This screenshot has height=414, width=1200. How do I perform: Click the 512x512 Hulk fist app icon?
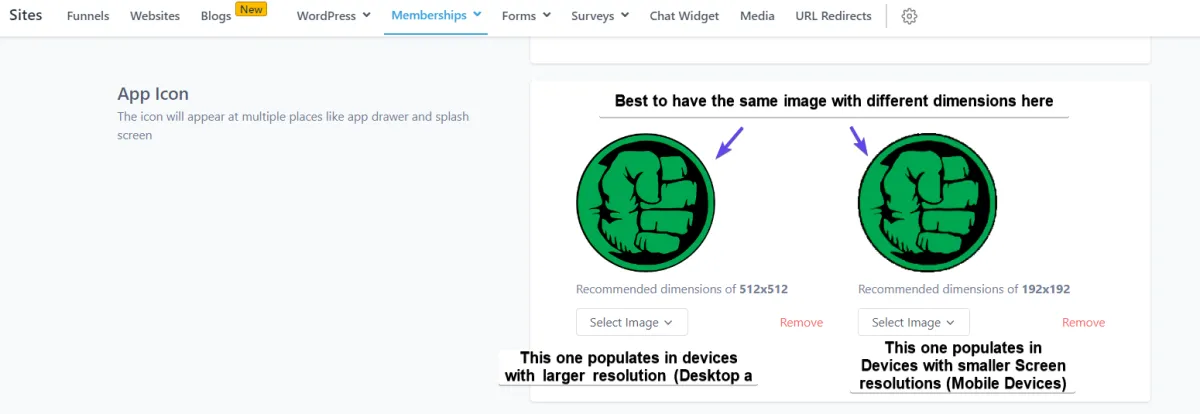pyautogui.click(x=646, y=203)
